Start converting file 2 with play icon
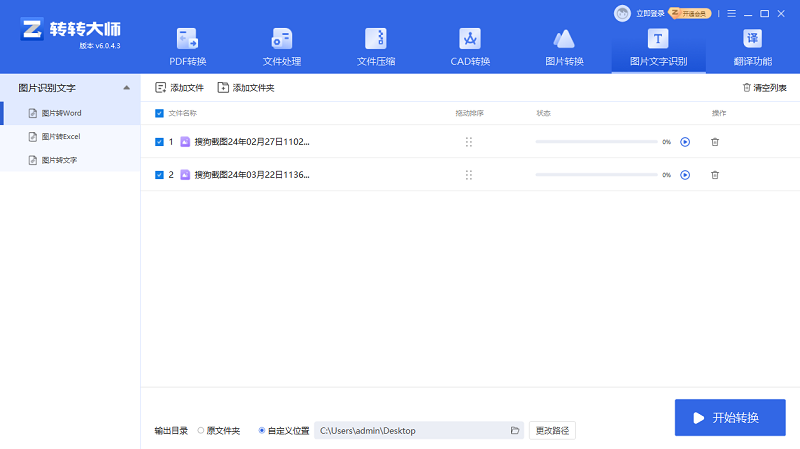800x449 pixels. click(x=685, y=175)
